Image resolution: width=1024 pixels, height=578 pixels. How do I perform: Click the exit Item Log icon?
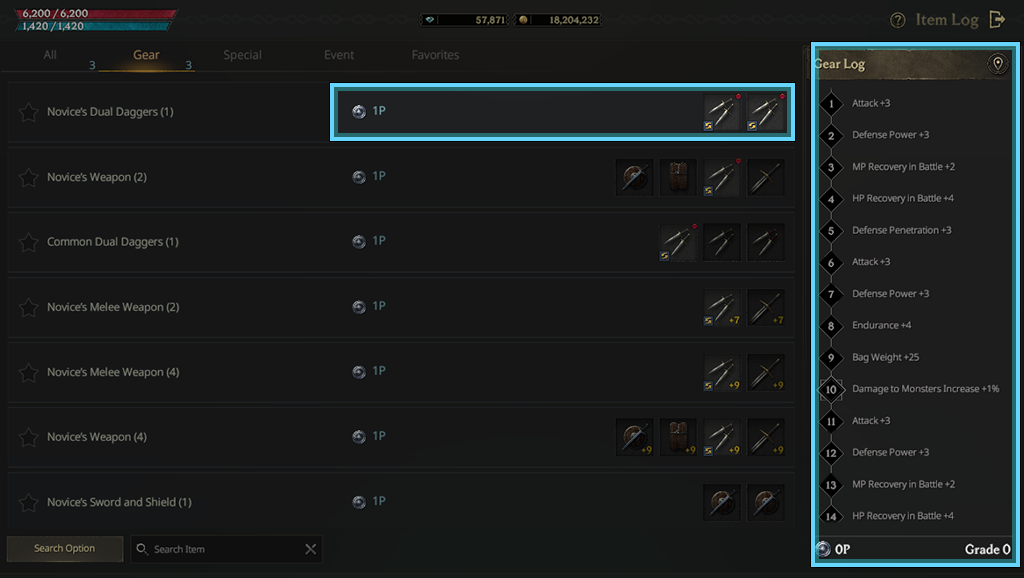click(997, 19)
